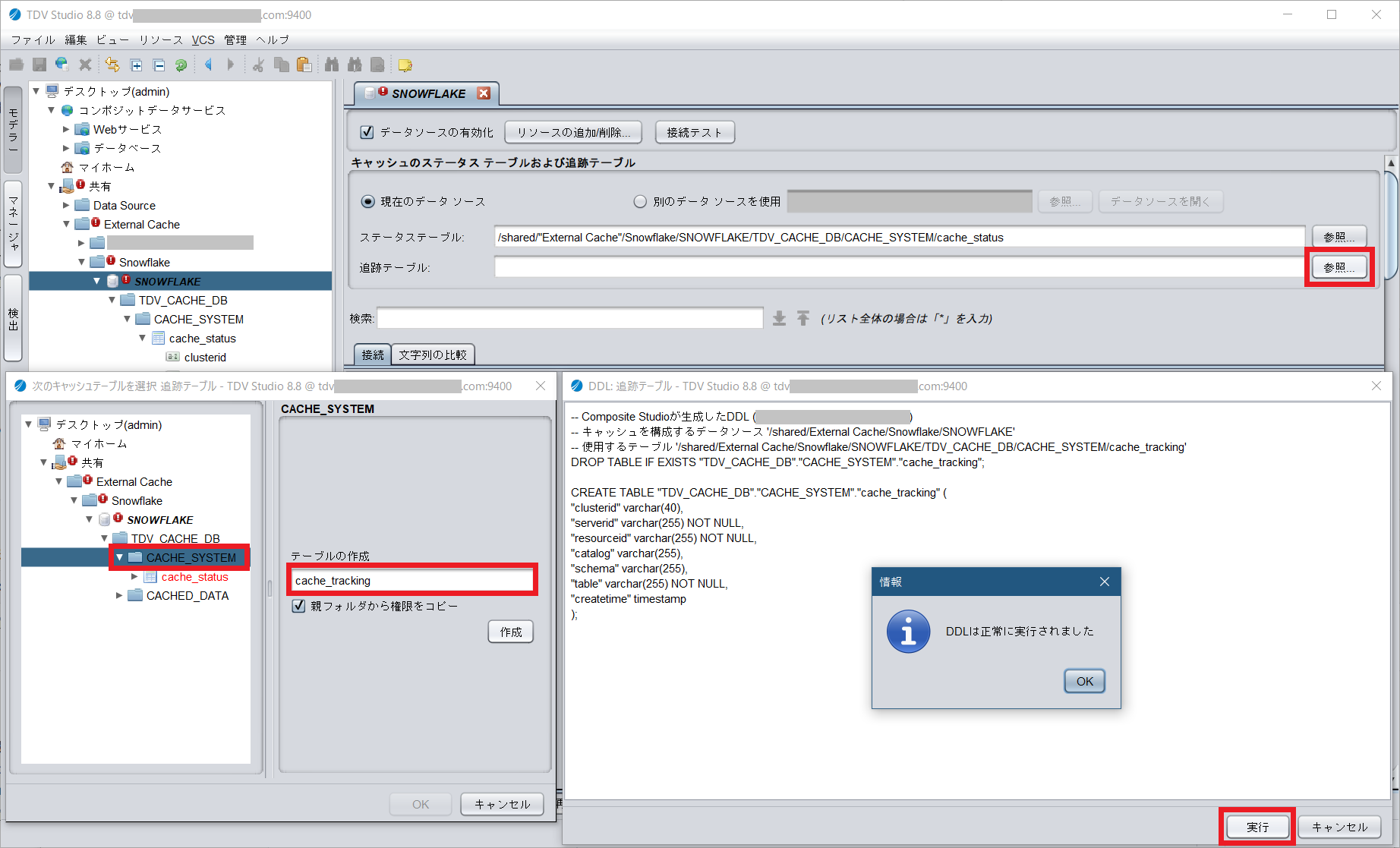Click the 検索 search input field
The height and width of the screenshot is (848, 1400).
[570, 318]
